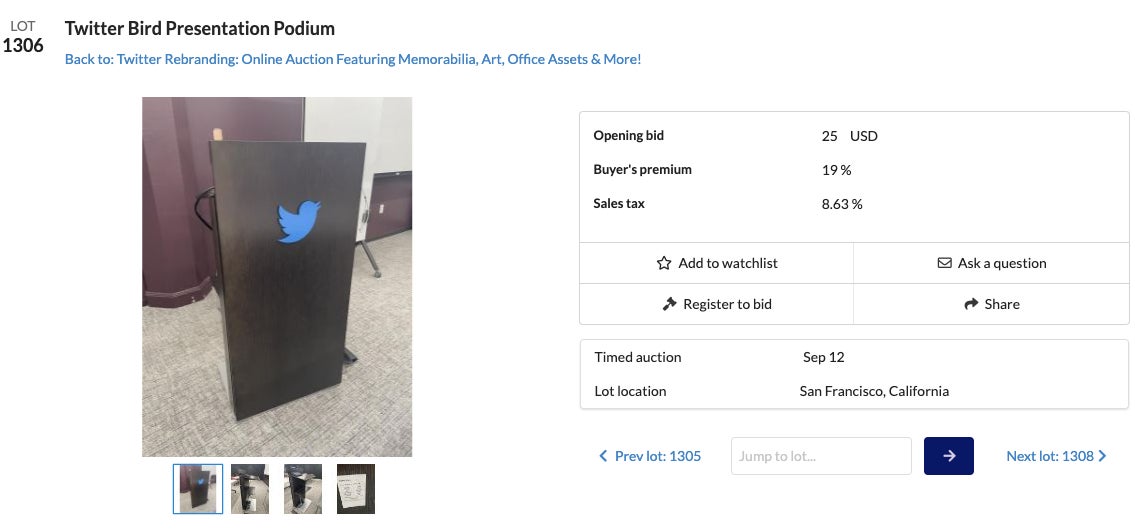Navigate to Prev lot: 1305
This screenshot has height=530, width=1135.
click(657, 457)
